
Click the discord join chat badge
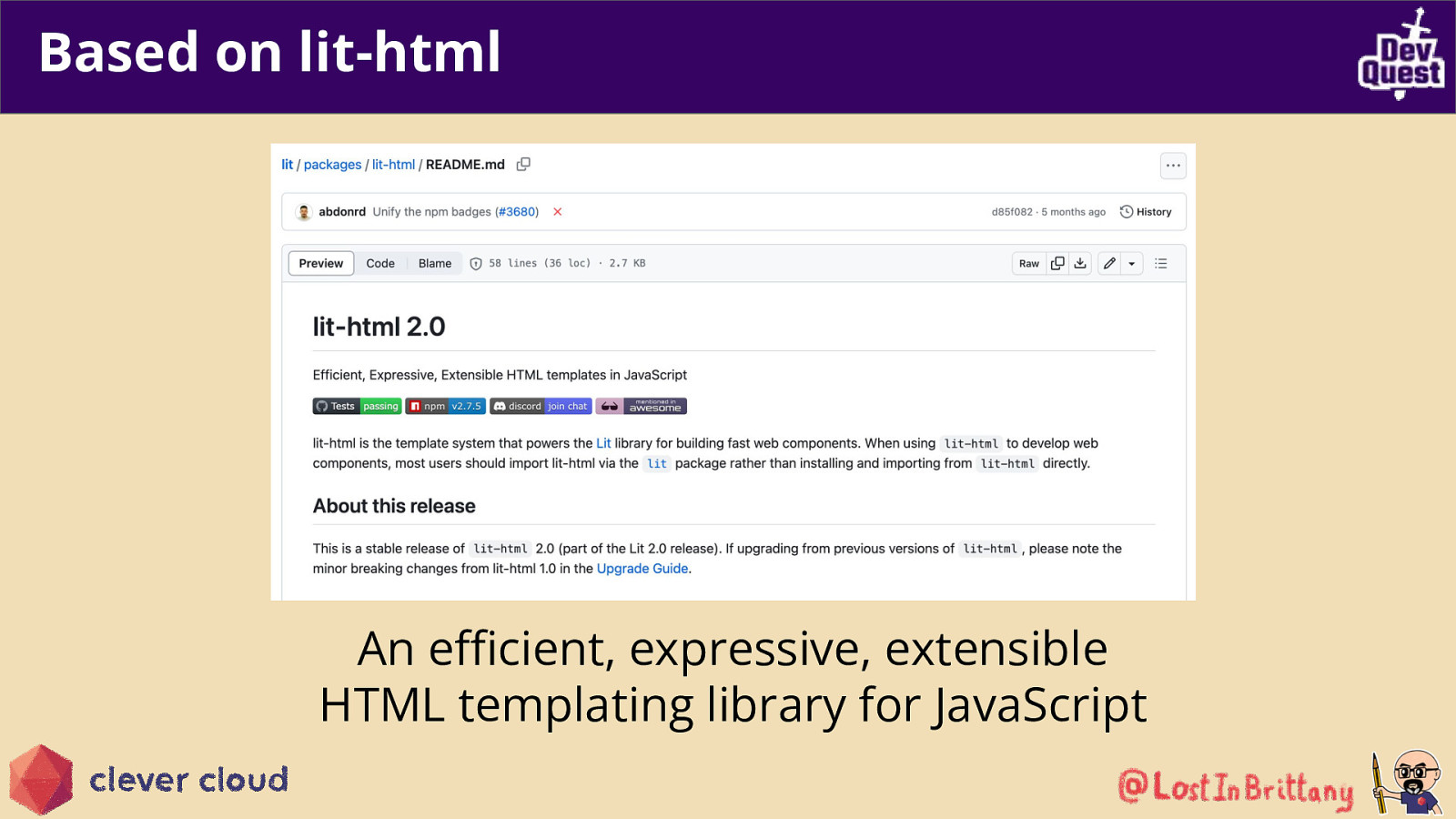click(541, 407)
